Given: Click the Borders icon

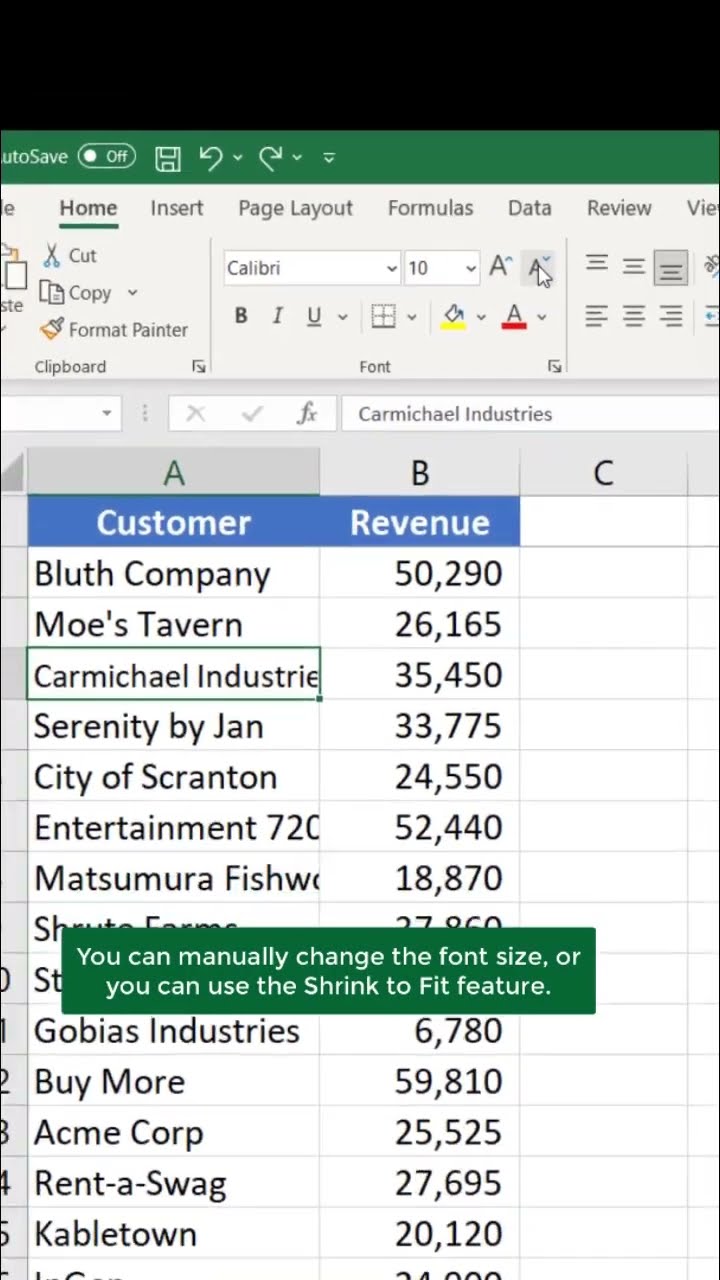Looking at the screenshot, I should tap(384, 317).
